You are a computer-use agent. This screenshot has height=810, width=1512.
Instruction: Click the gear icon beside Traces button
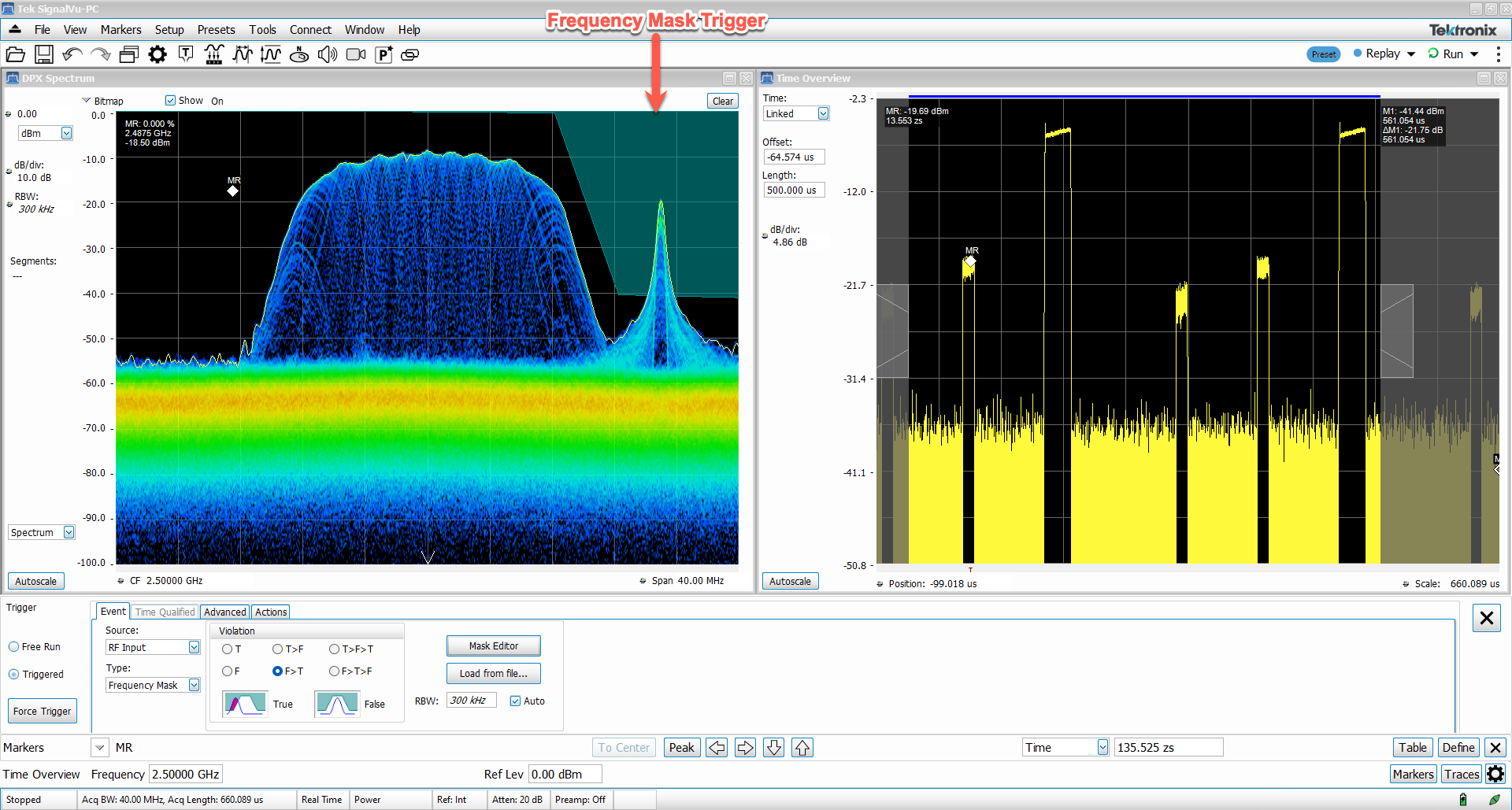click(x=1495, y=775)
